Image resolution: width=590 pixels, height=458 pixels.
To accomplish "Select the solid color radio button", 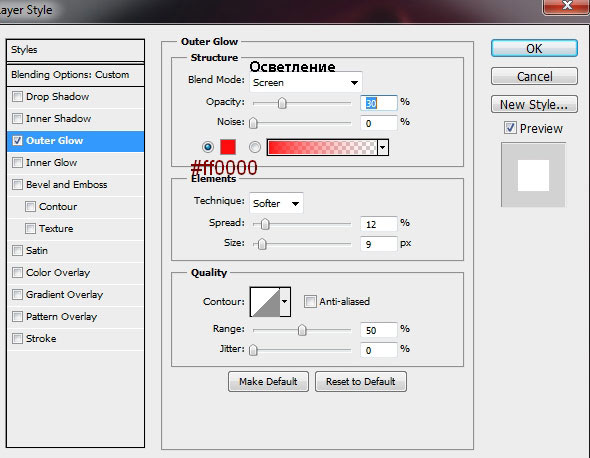I will (x=208, y=147).
